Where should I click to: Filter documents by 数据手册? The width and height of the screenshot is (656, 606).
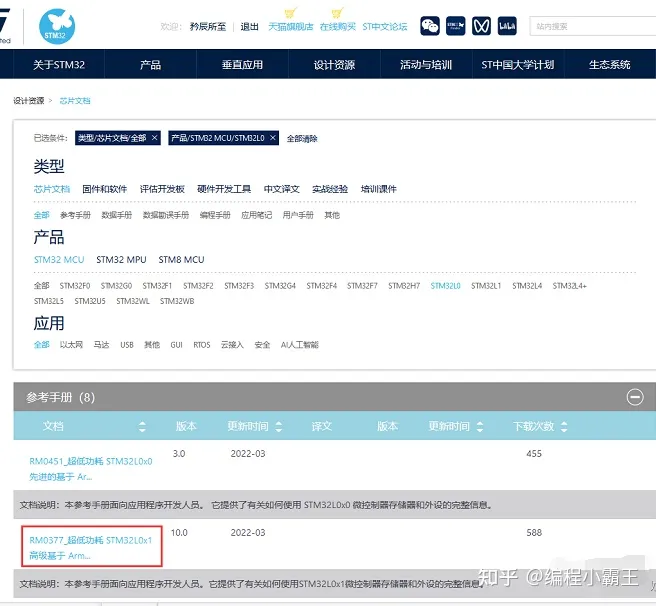(x=117, y=215)
